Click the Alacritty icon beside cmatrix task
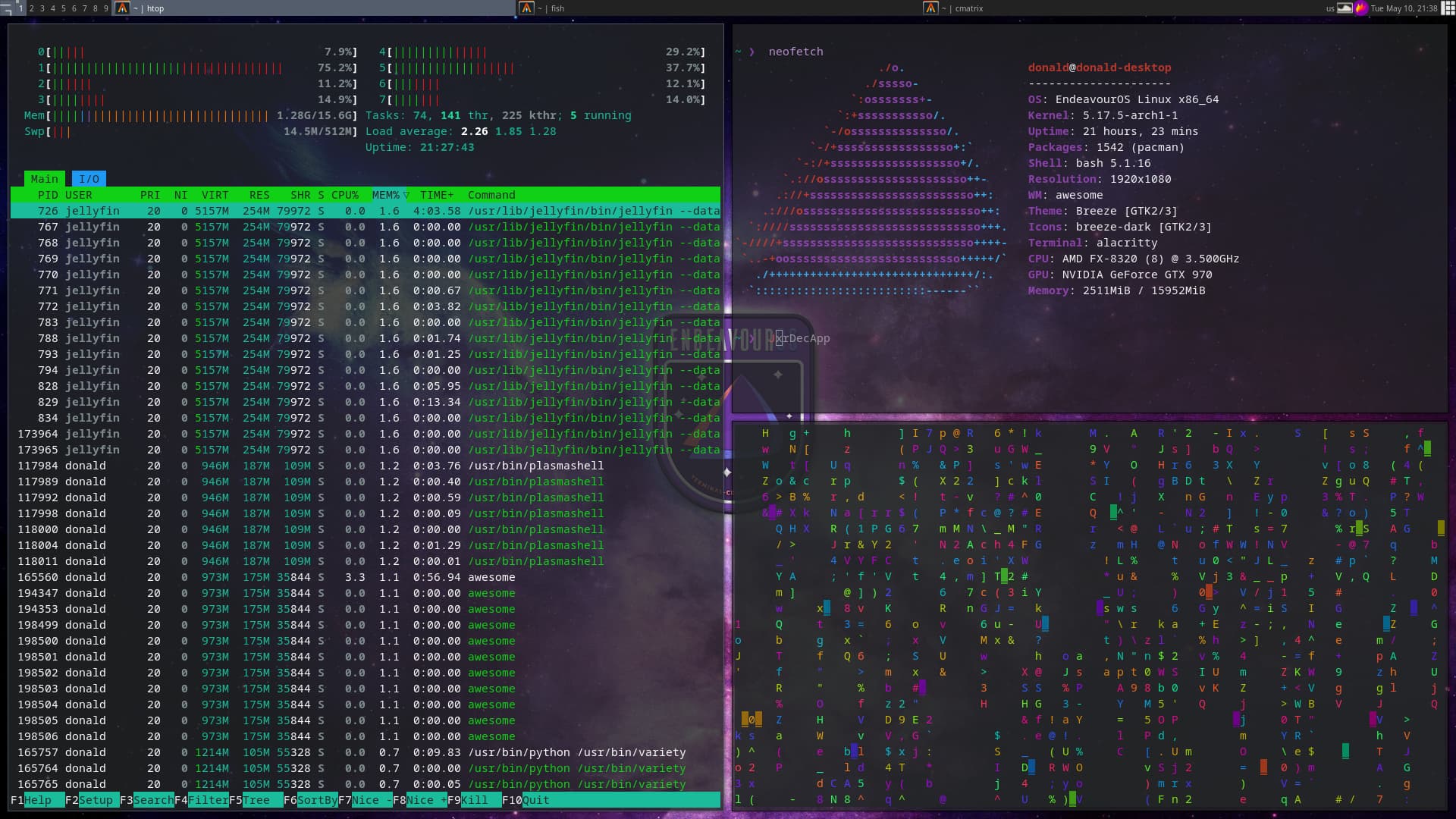The height and width of the screenshot is (819, 1456). (930, 8)
